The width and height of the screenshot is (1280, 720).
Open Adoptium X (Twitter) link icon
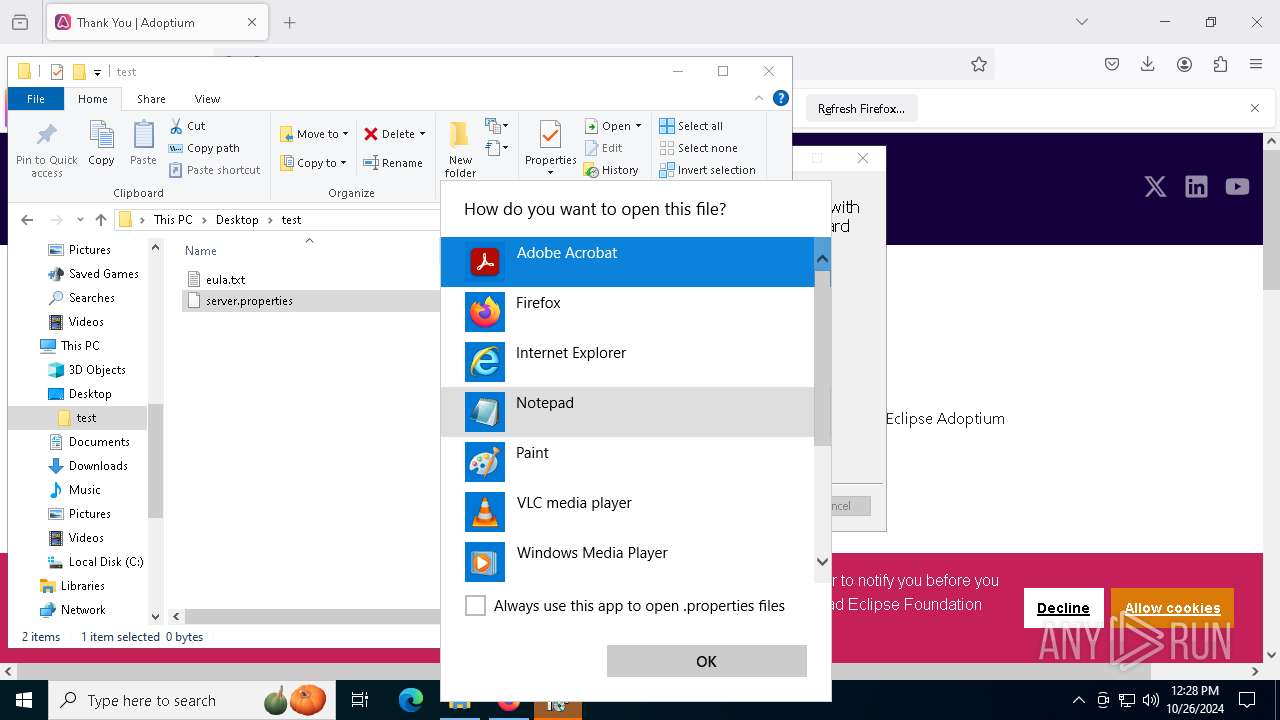click(x=1155, y=187)
